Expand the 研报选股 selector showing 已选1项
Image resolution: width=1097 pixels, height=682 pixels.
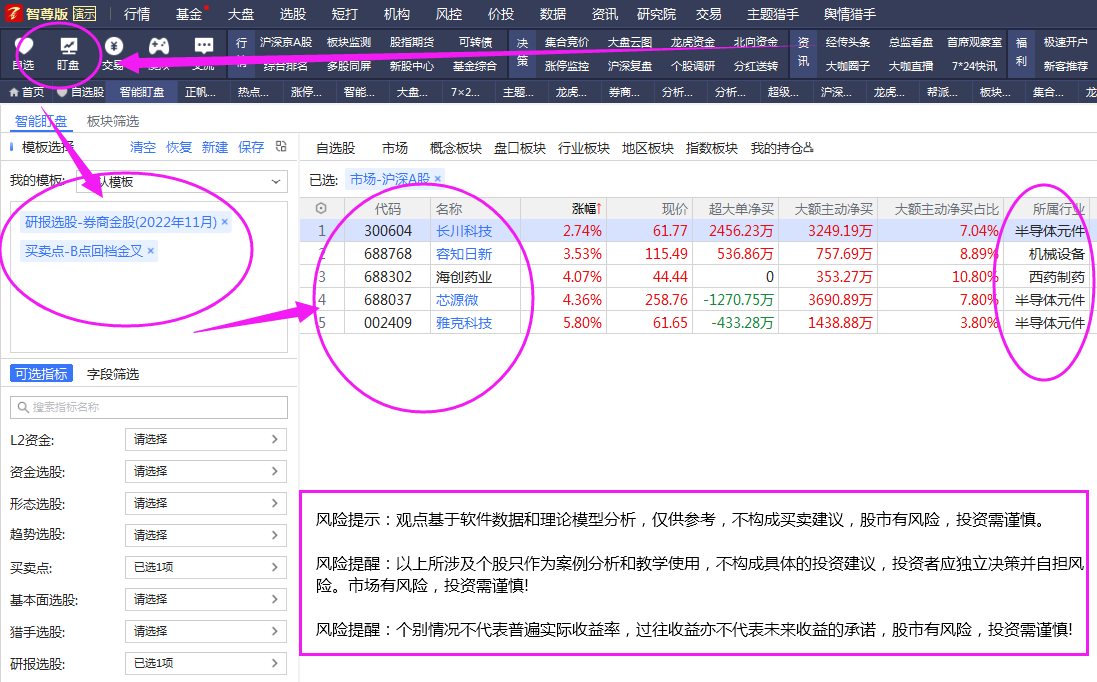tap(206, 663)
